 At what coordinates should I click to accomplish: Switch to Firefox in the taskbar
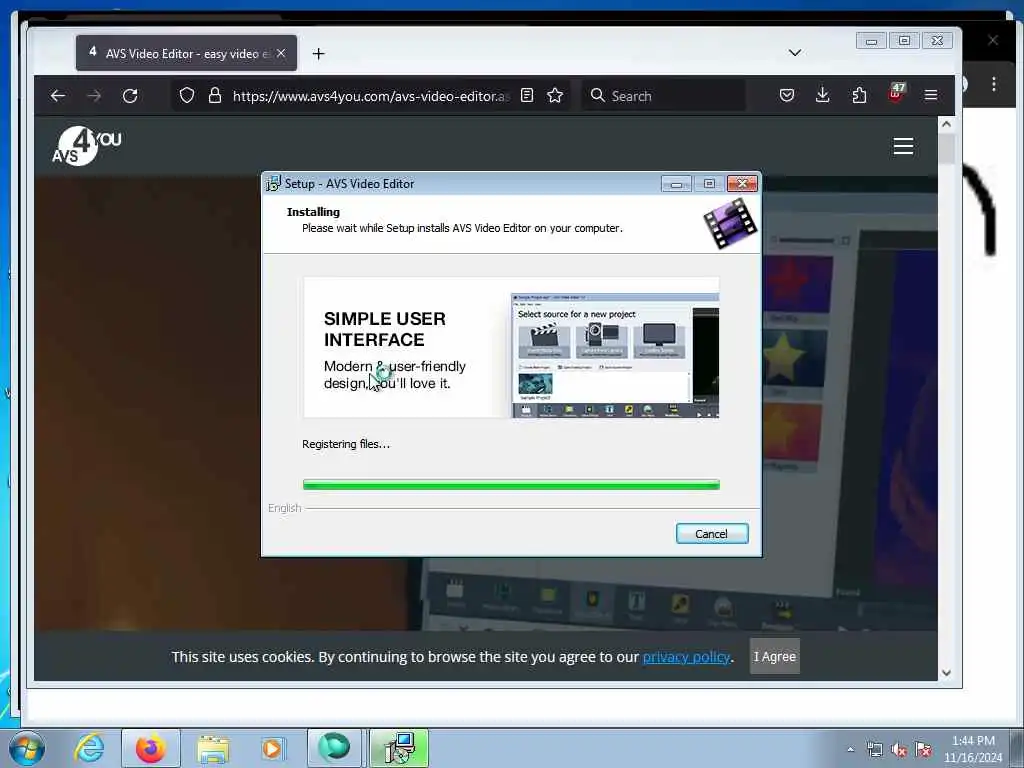click(151, 748)
